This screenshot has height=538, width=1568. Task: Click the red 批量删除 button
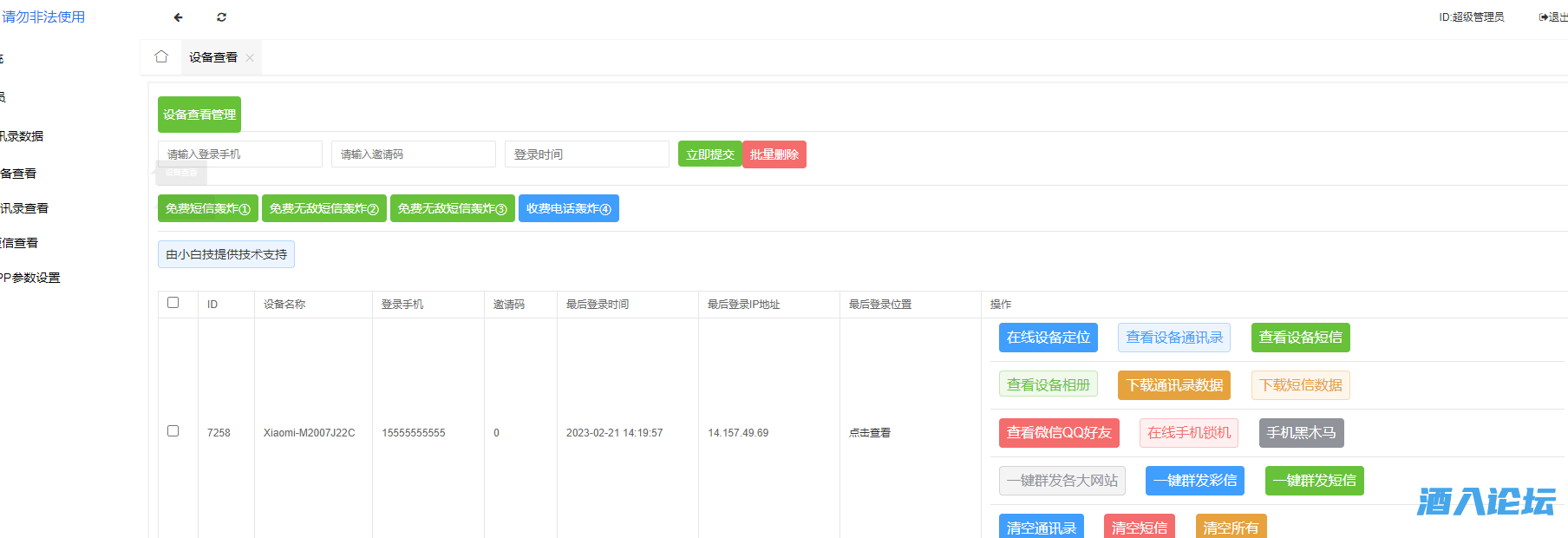coord(774,154)
